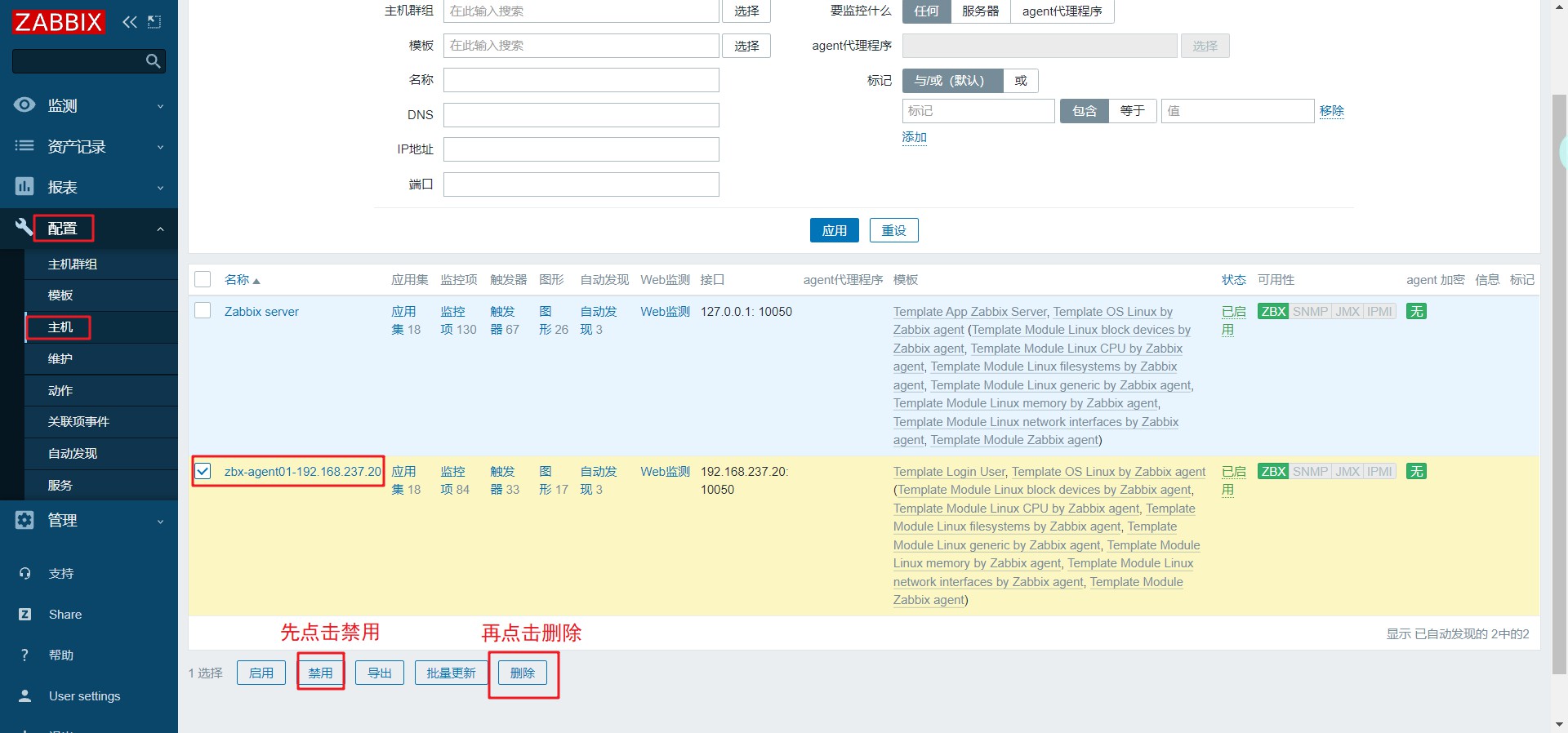Click IPMI badge in Zabbix server row
The height and width of the screenshot is (733, 1568).
tap(1379, 311)
